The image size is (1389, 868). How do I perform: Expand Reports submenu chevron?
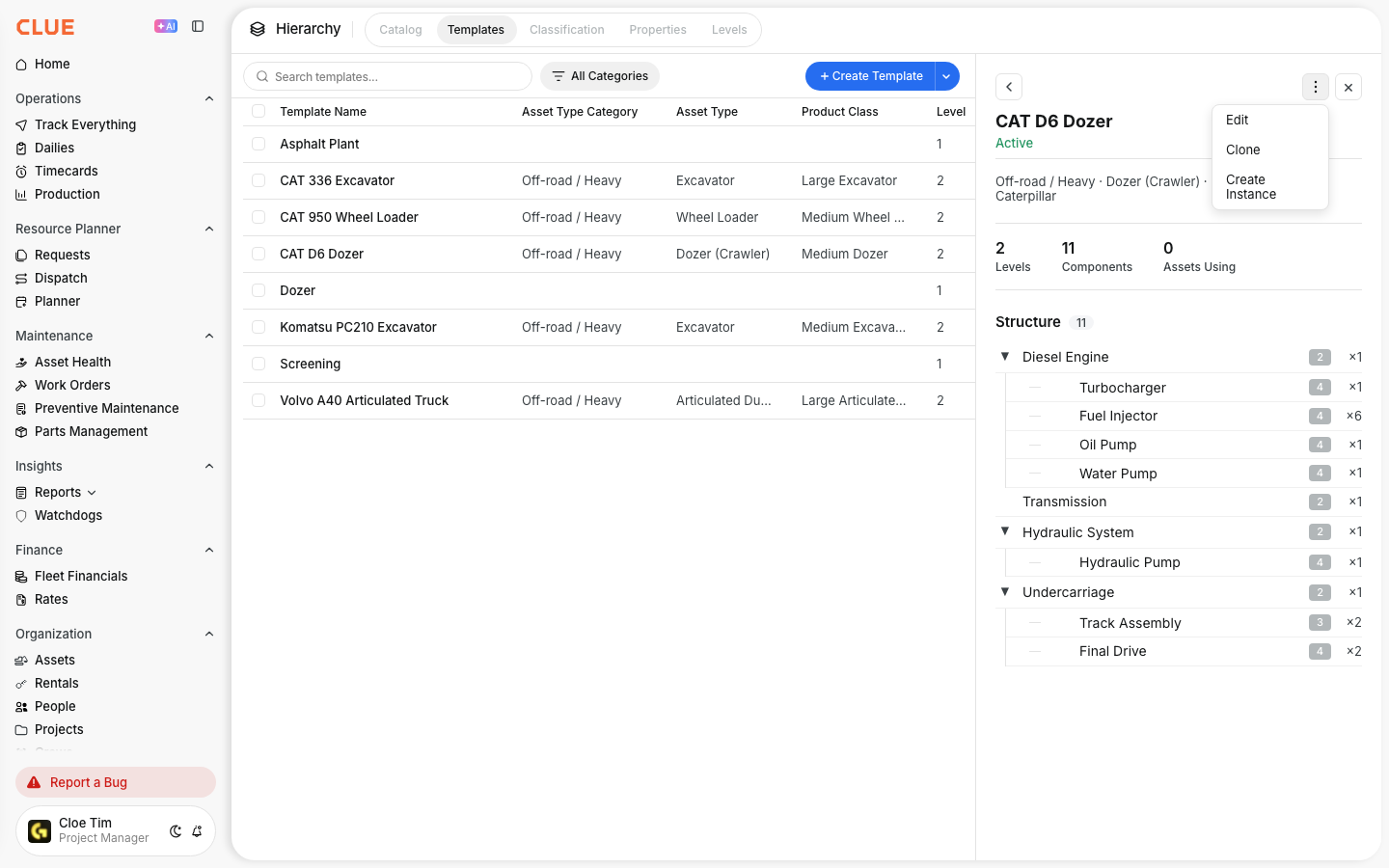(x=92, y=493)
